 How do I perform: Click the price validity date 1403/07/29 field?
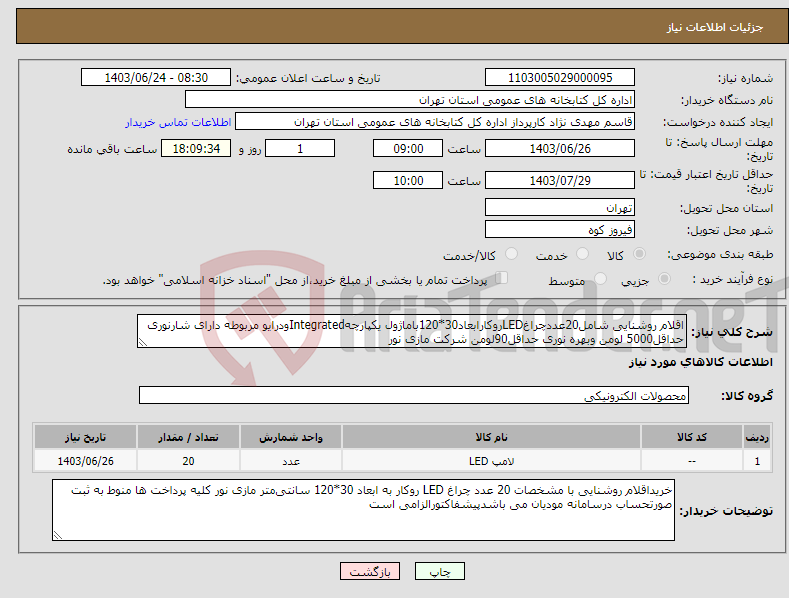click(x=560, y=180)
